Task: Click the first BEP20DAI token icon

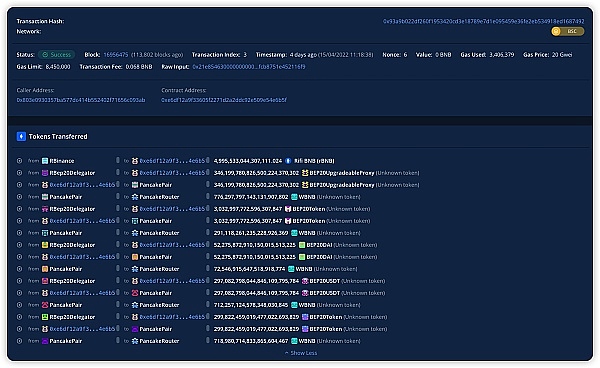Action: point(302,245)
